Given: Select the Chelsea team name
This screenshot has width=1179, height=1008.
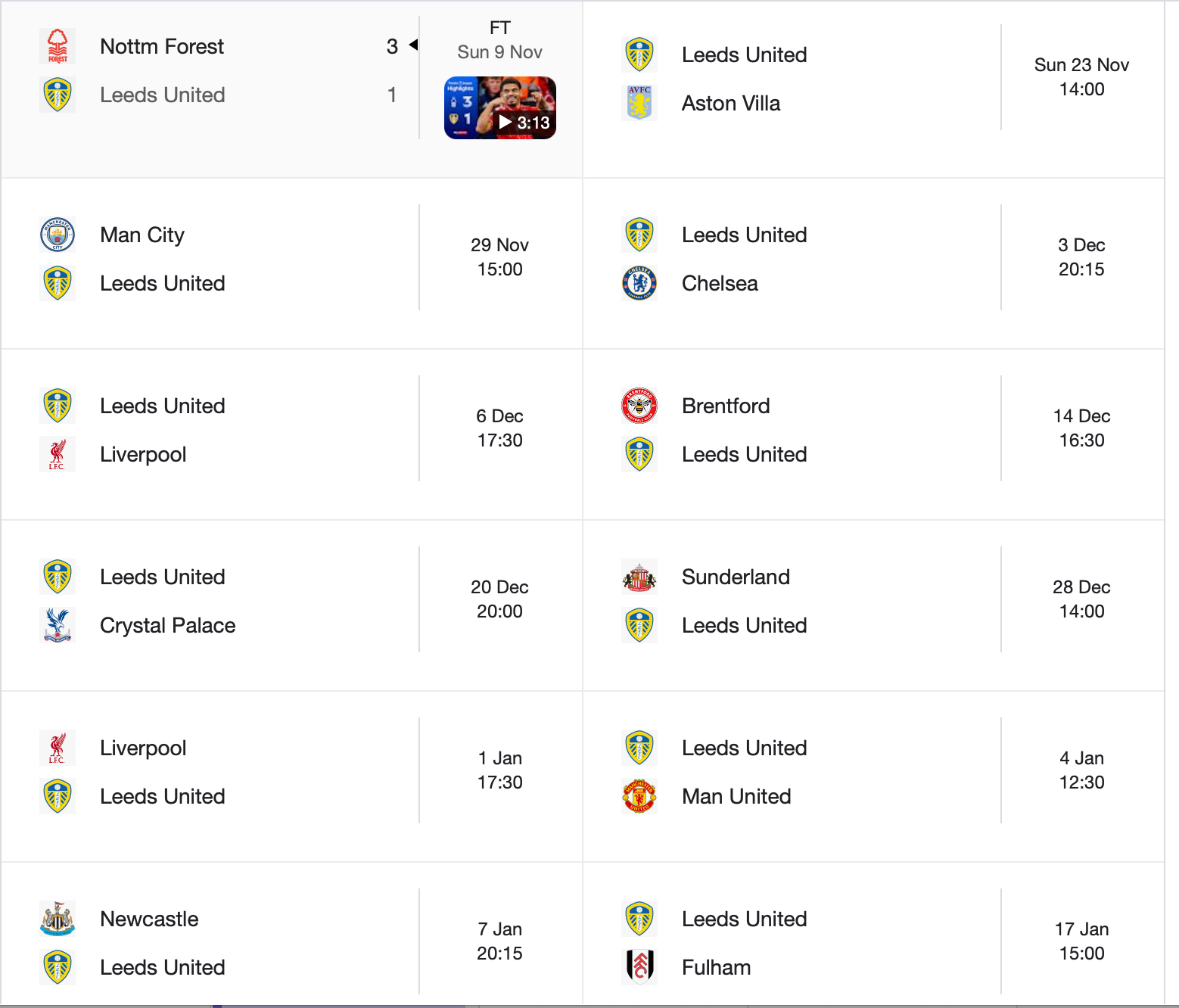Looking at the screenshot, I should click(x=720, y=283).
